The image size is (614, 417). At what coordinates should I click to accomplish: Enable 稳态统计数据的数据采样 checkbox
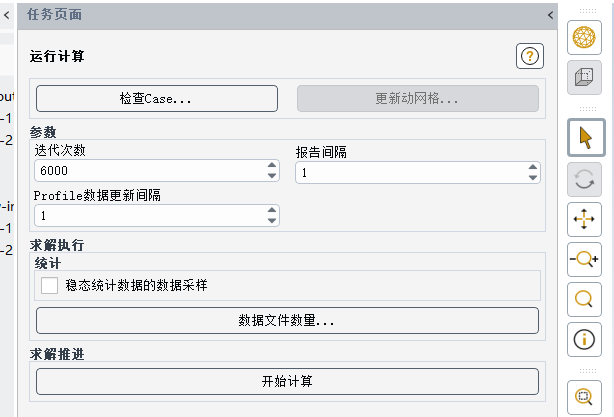pos(50,285)
